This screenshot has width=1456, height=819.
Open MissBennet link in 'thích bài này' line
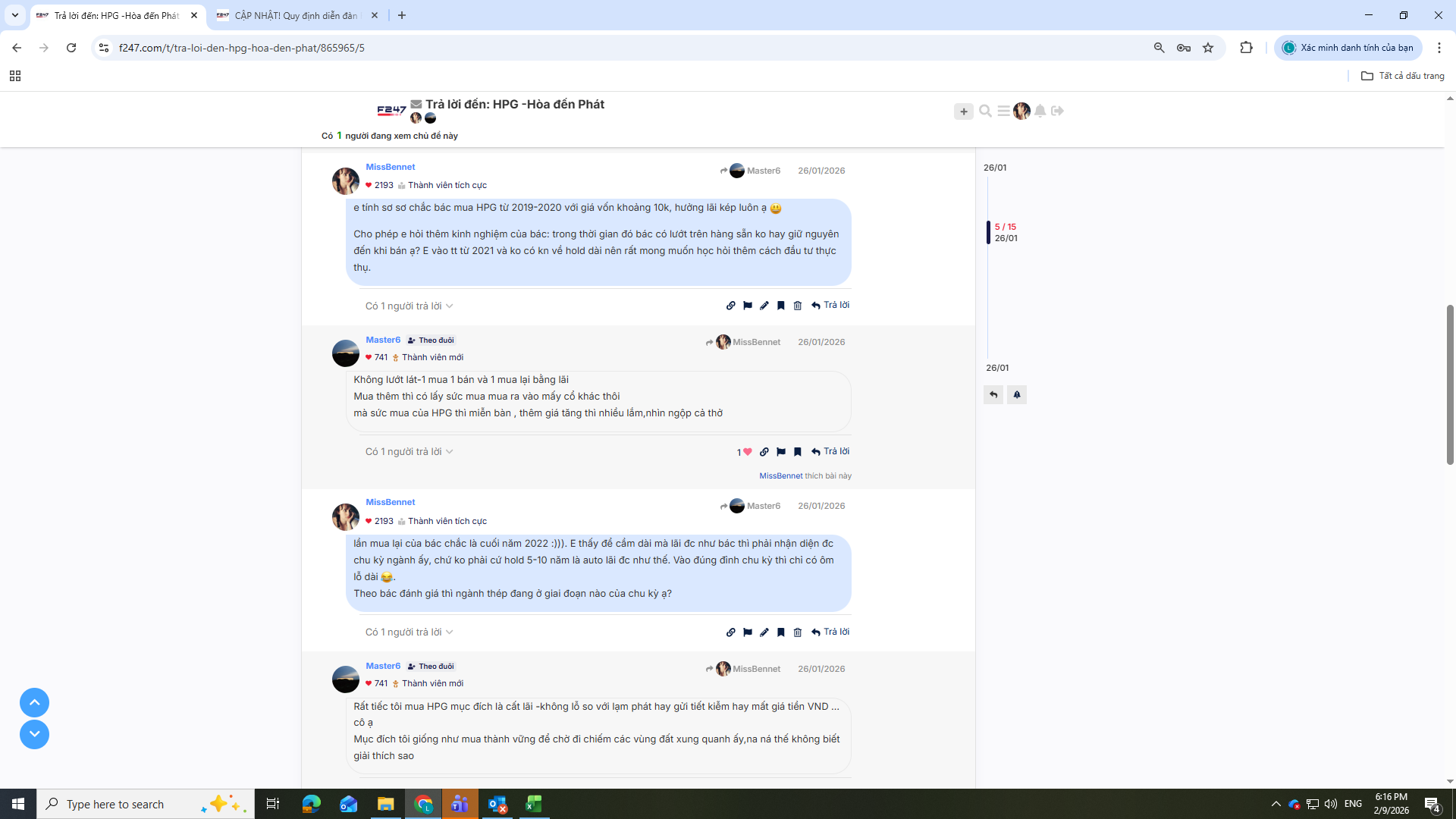pyautogui.click(x=780, y=476)
